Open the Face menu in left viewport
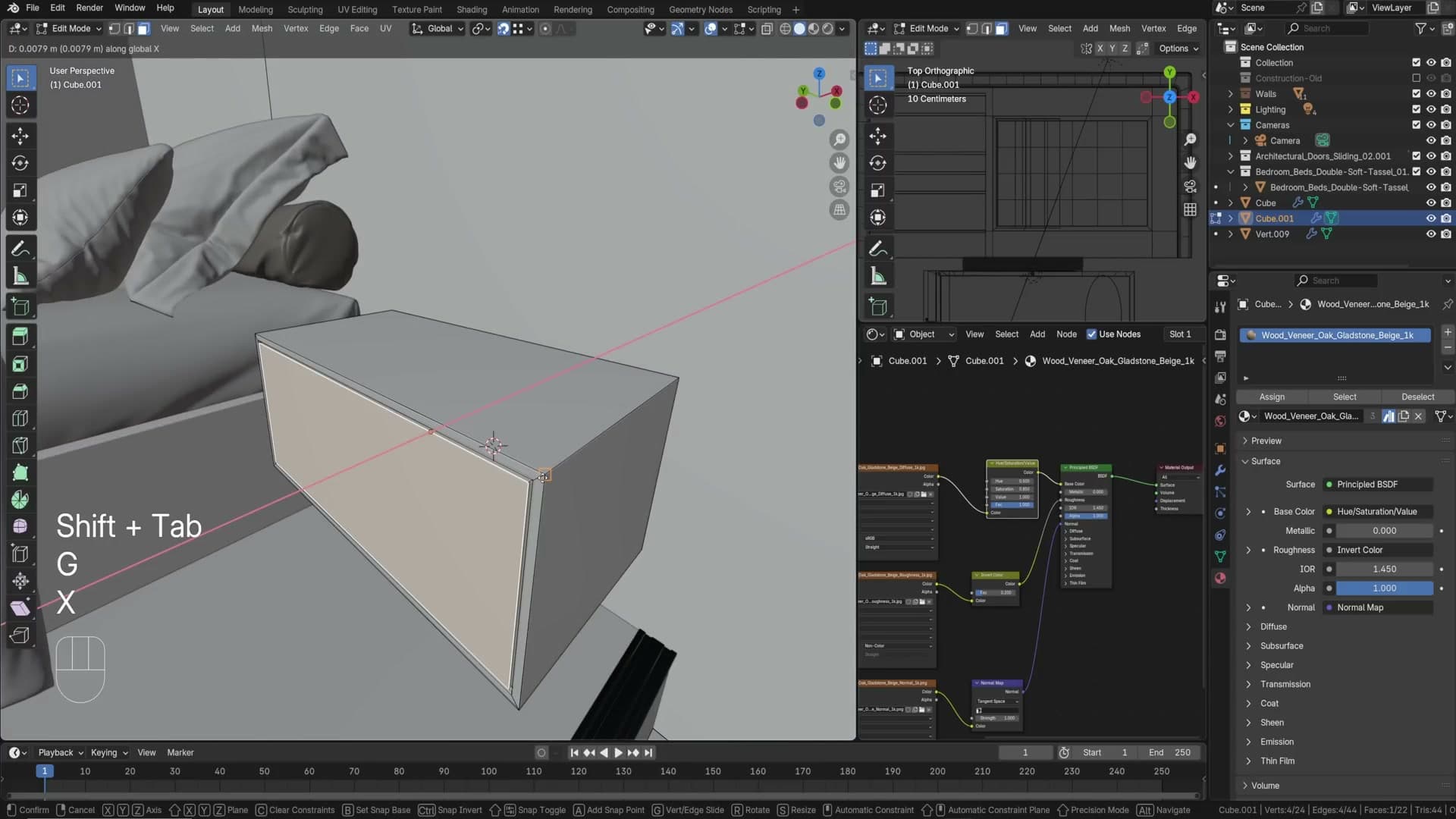Viewport: 1456px width, 819px height. pos(359,29)
